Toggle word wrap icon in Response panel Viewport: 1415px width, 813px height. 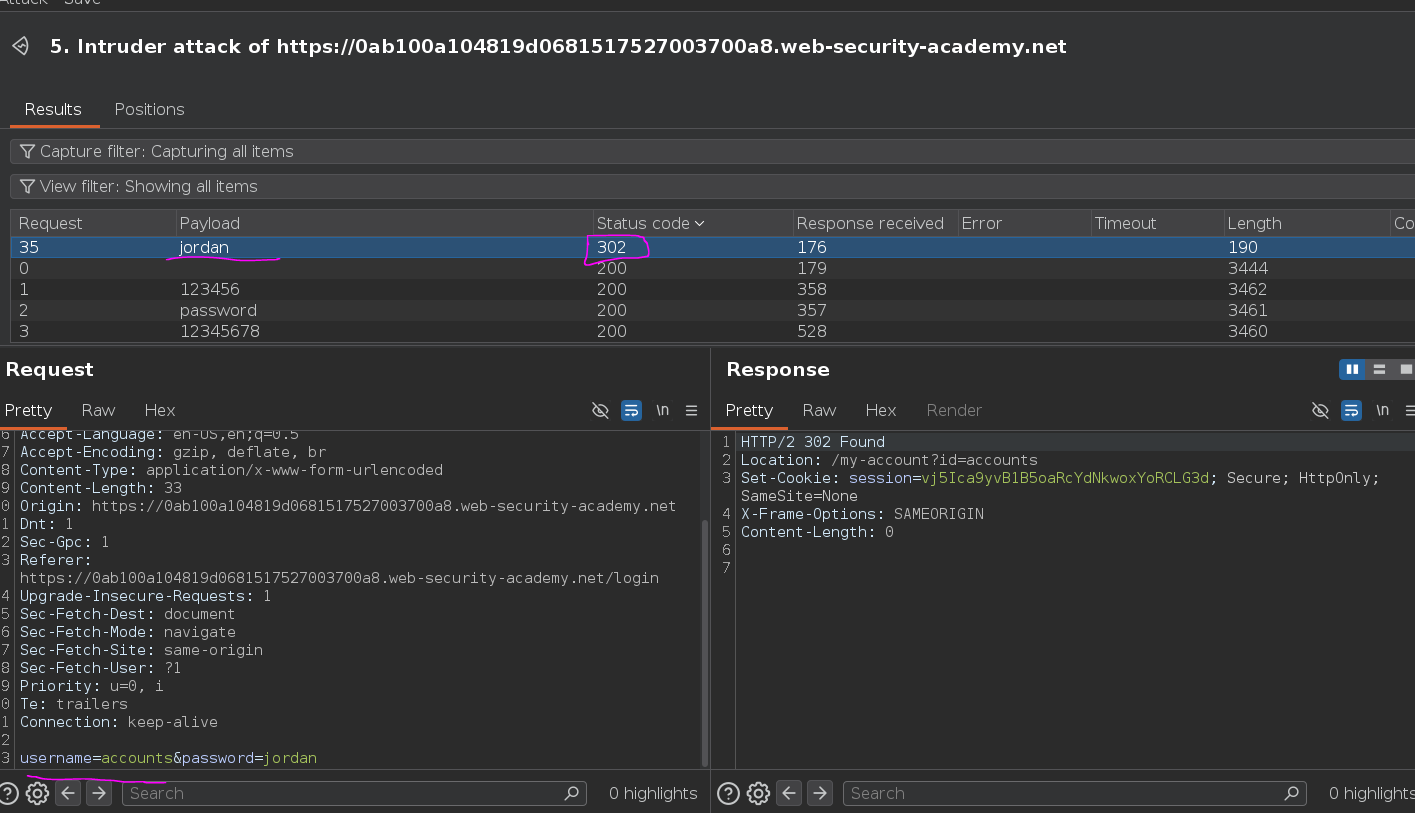click(1351, 410)
